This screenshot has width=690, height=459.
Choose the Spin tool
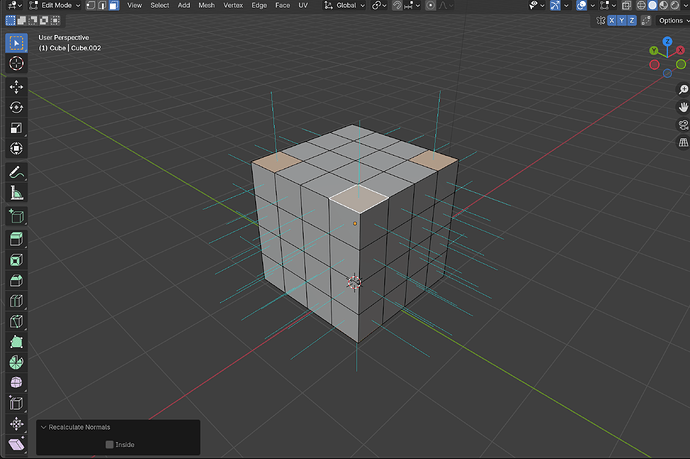pyautogui.click(x=16, y=362)
